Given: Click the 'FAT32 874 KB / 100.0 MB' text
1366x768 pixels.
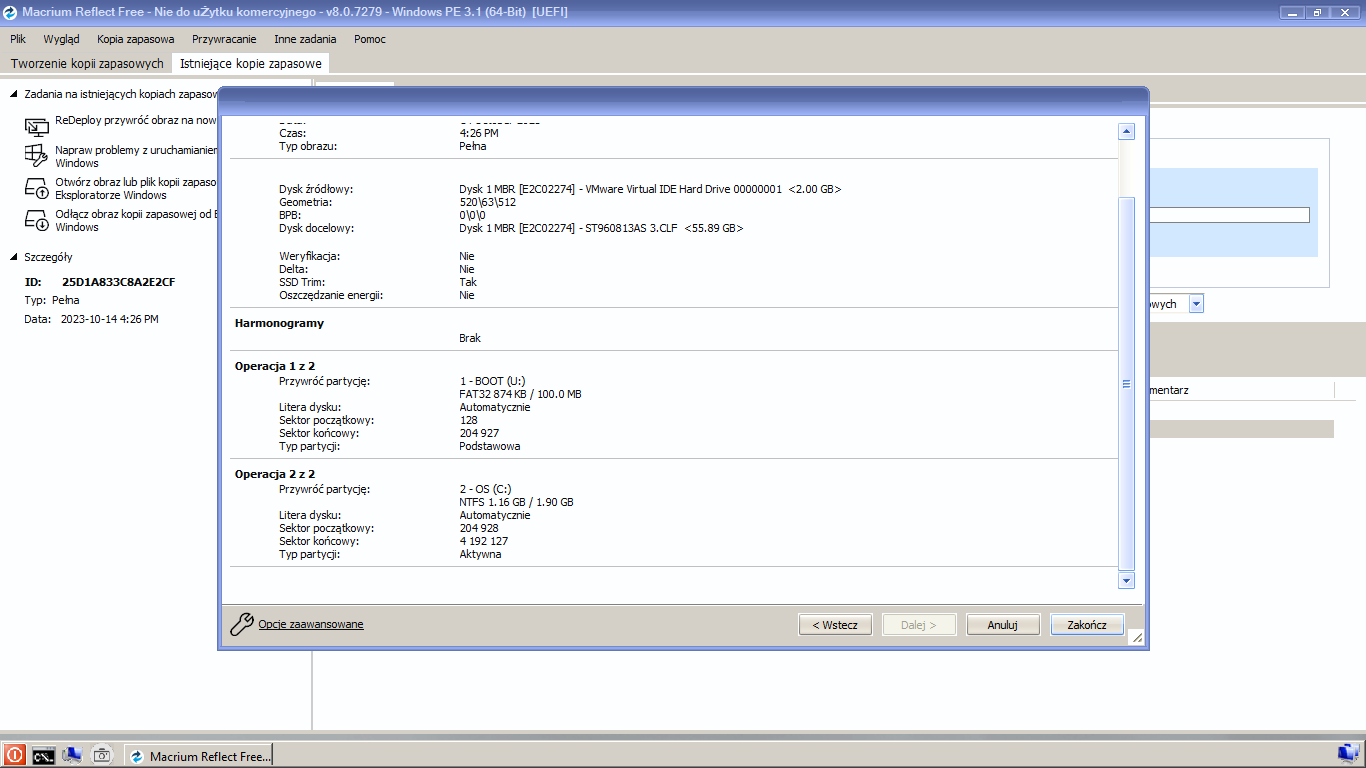Looking at the screenshot, I should (x=520, y=394).
